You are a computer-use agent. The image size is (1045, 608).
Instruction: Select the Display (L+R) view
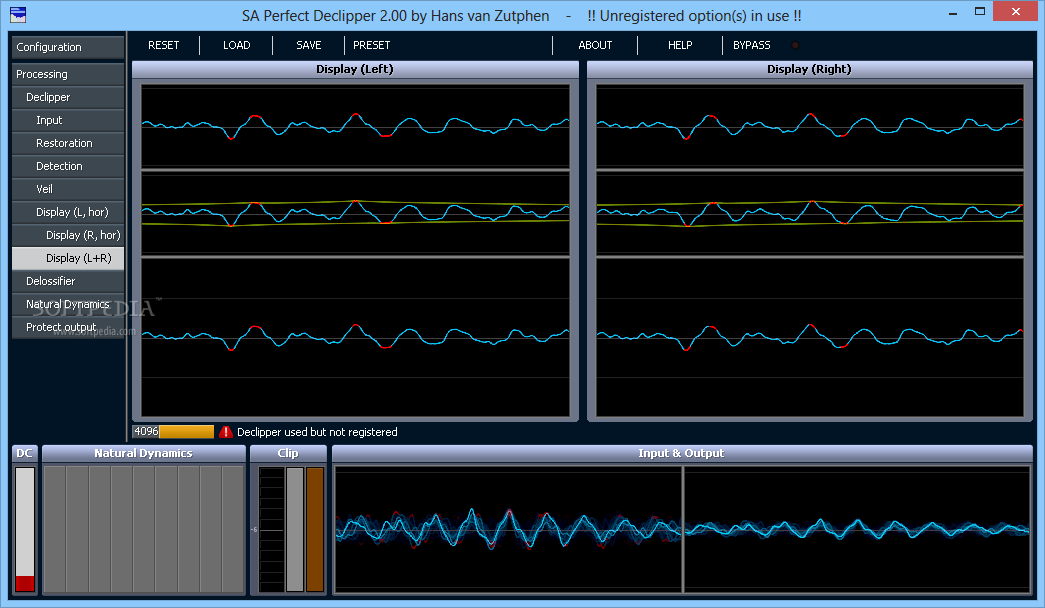[68, 258]
